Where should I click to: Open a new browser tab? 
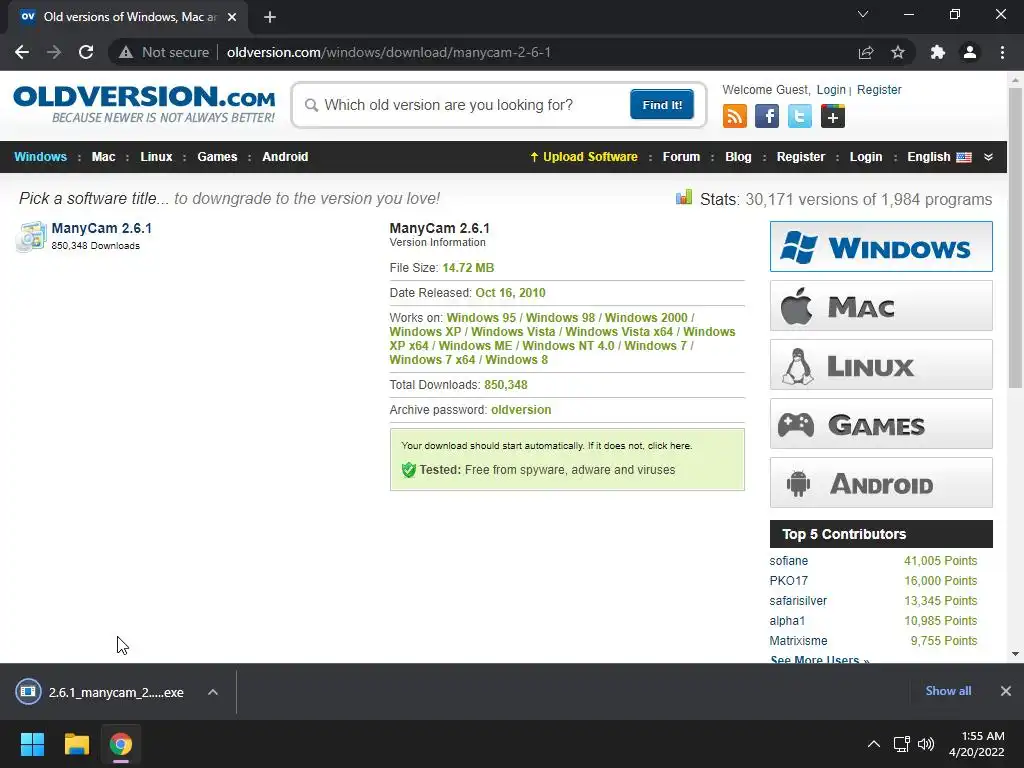pyautogui.click(x=270, y=17)
